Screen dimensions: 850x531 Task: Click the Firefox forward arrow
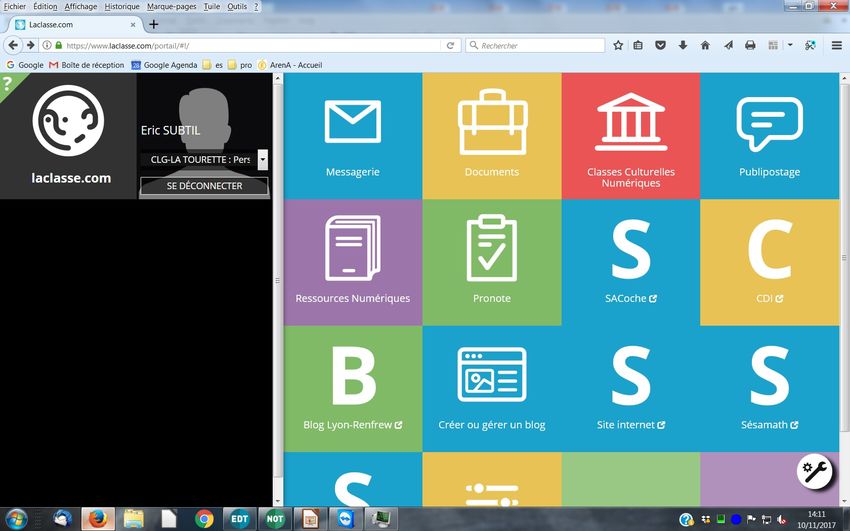coord(31,46)
